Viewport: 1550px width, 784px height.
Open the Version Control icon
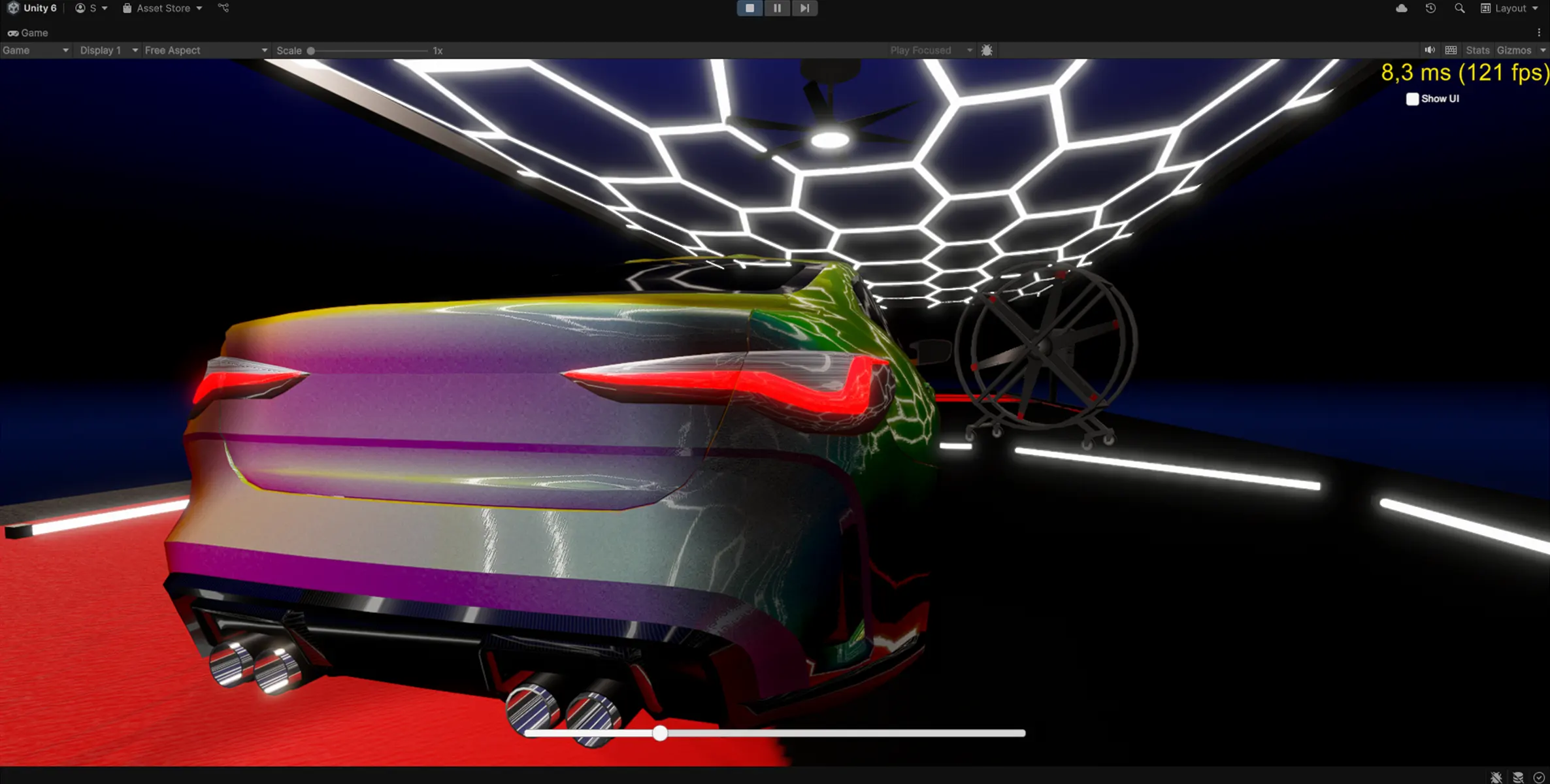[223, 8]
